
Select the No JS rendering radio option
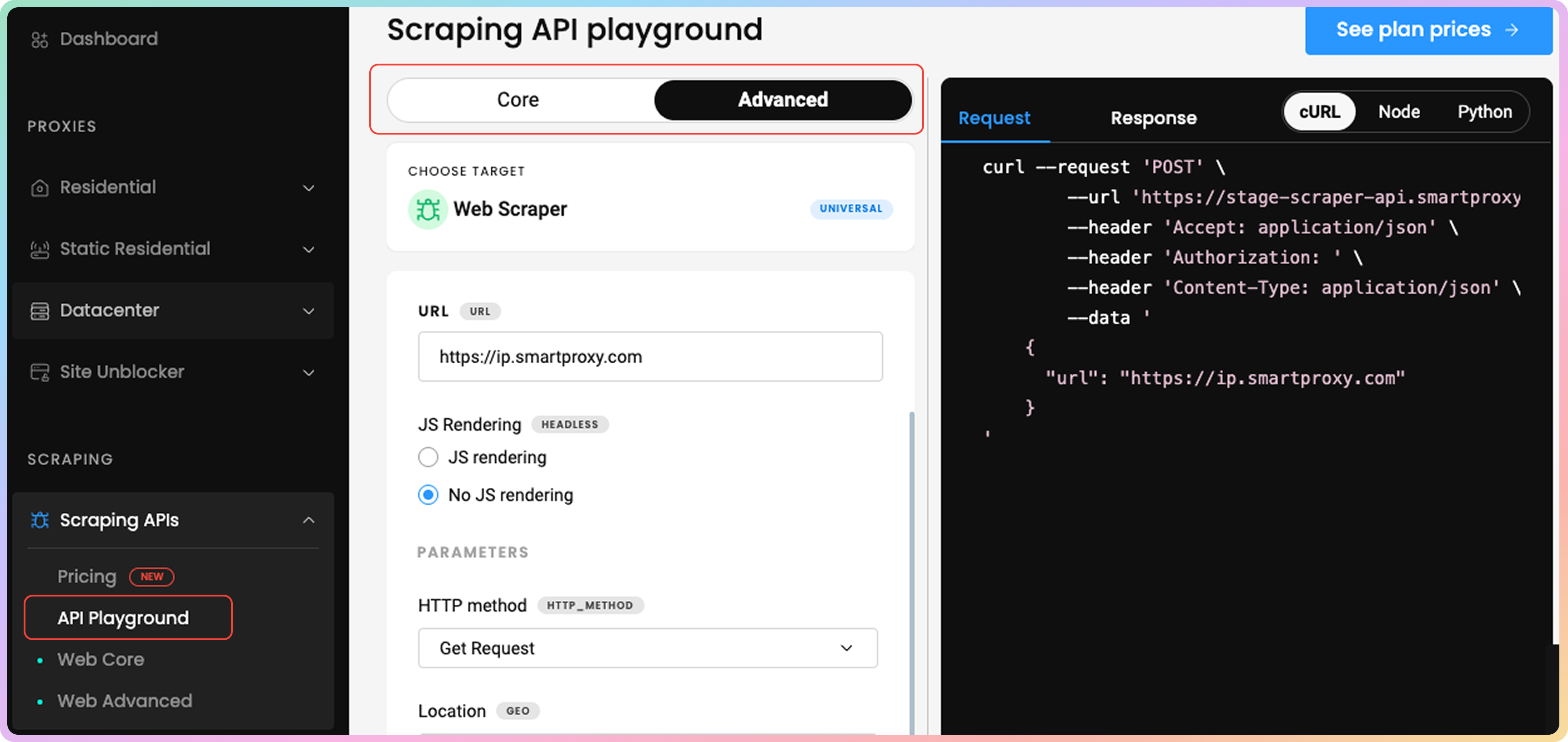[428, 495]
